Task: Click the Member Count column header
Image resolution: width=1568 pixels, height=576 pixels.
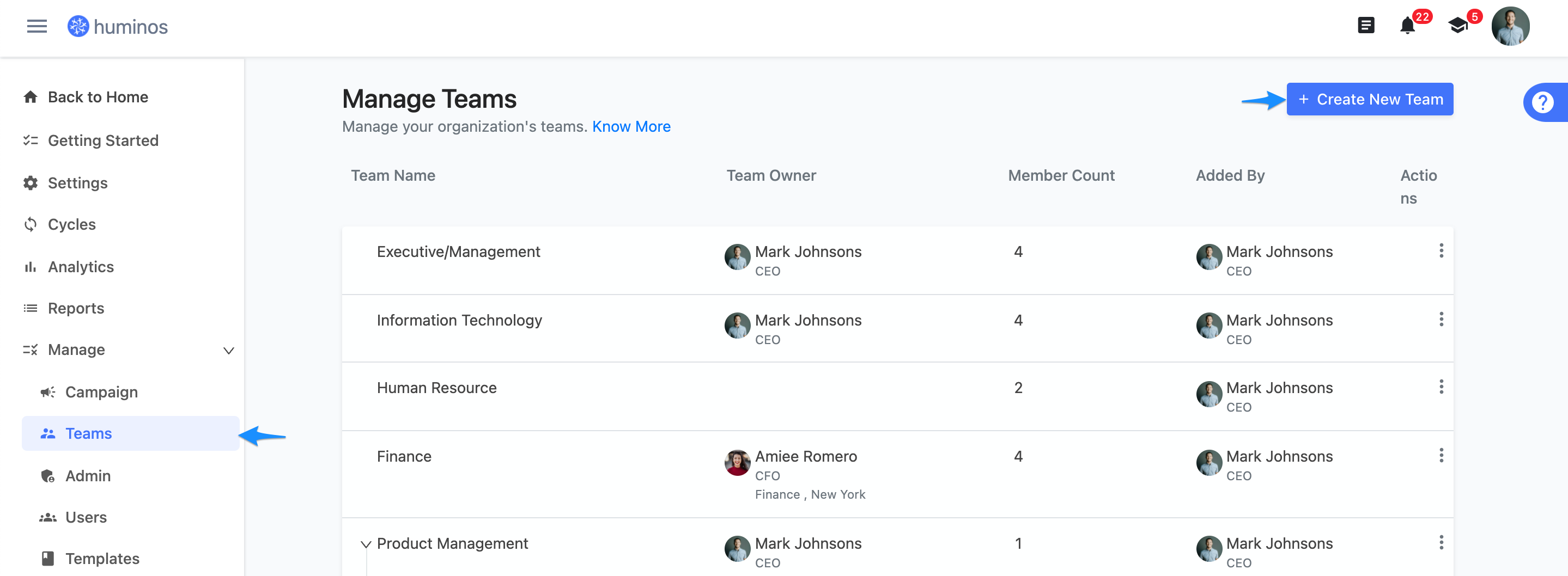Action: [1061, 176]
